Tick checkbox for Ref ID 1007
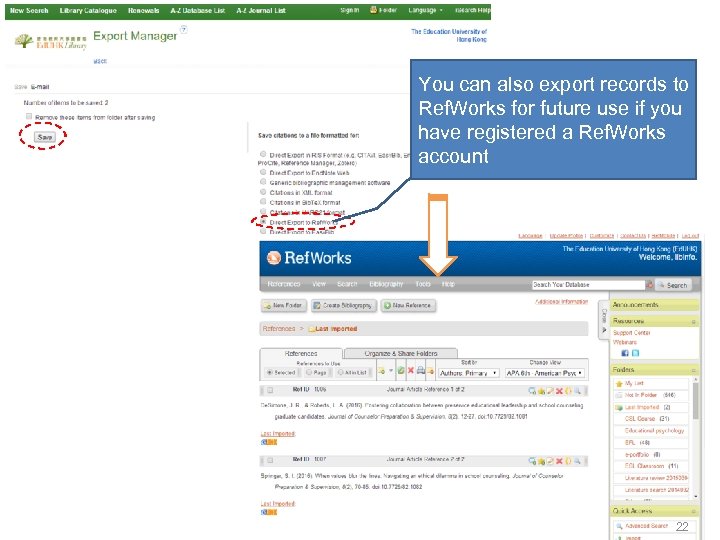The image size is (720, 540). click(x=270, y=460)
